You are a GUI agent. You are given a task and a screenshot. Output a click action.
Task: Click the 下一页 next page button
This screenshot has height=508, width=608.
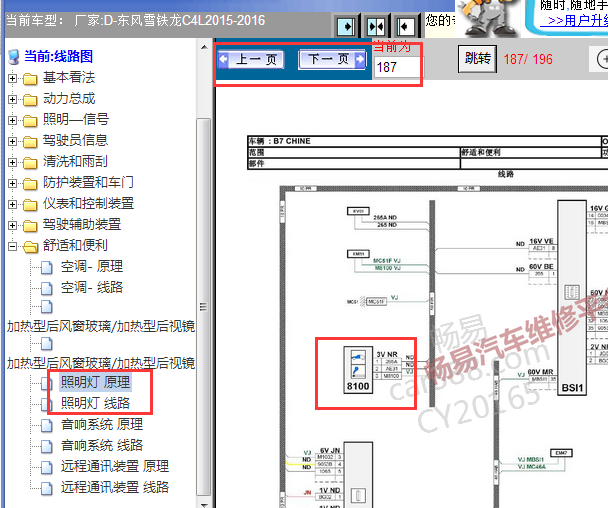coord(332,59)
